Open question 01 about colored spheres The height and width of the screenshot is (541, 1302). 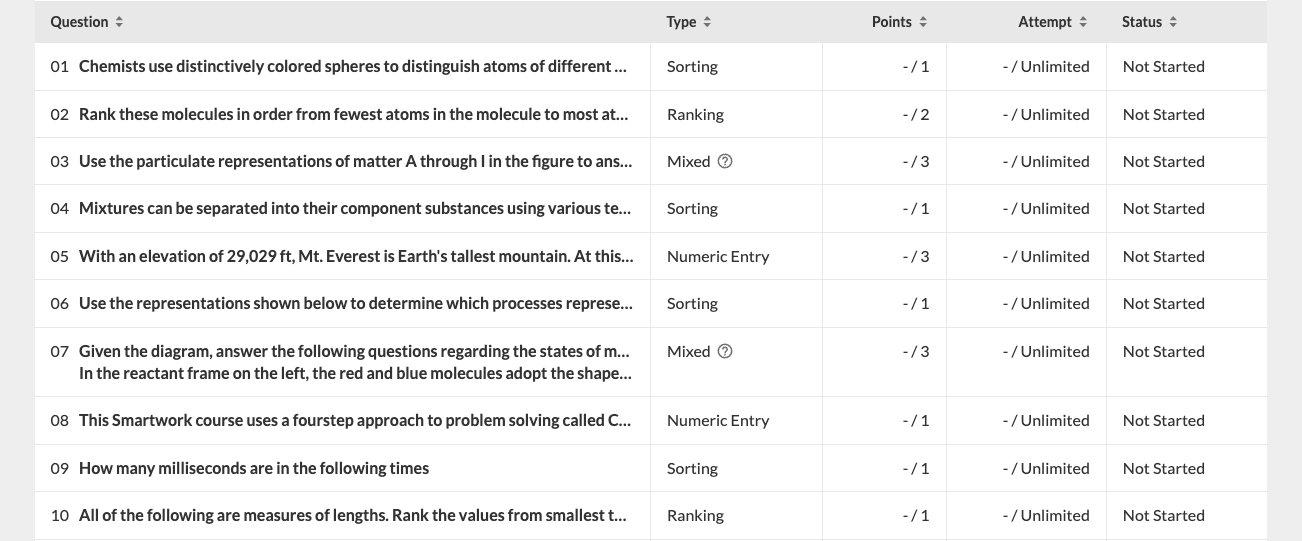[353, 67]
